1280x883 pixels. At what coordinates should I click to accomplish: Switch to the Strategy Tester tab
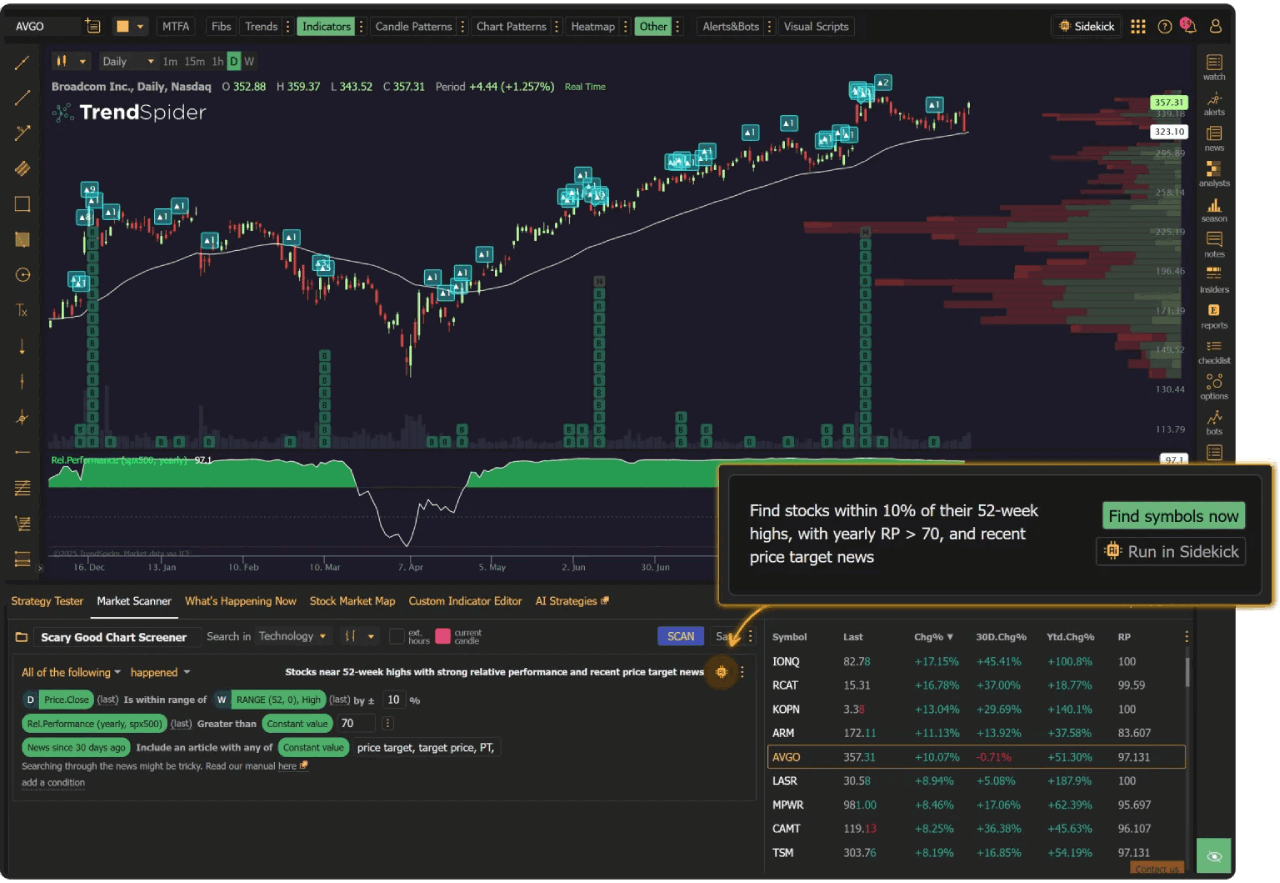pos(47,601)
